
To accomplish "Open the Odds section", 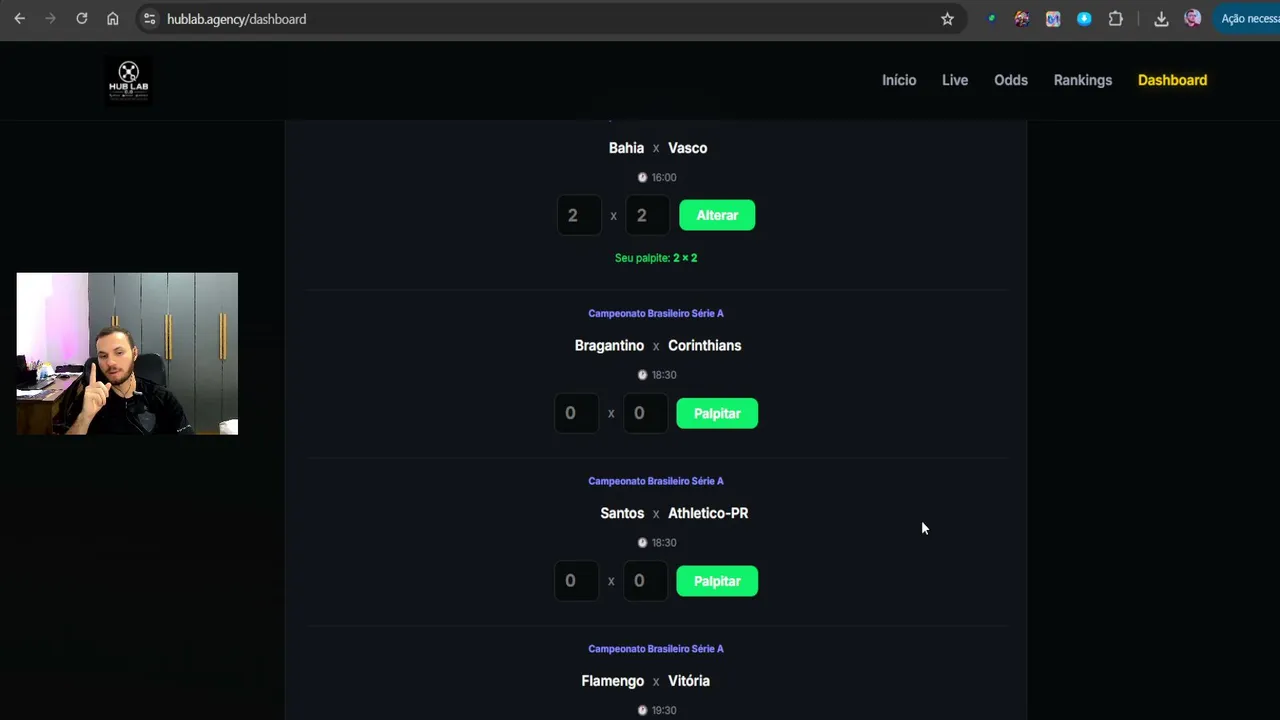I will coord(1011,80).
